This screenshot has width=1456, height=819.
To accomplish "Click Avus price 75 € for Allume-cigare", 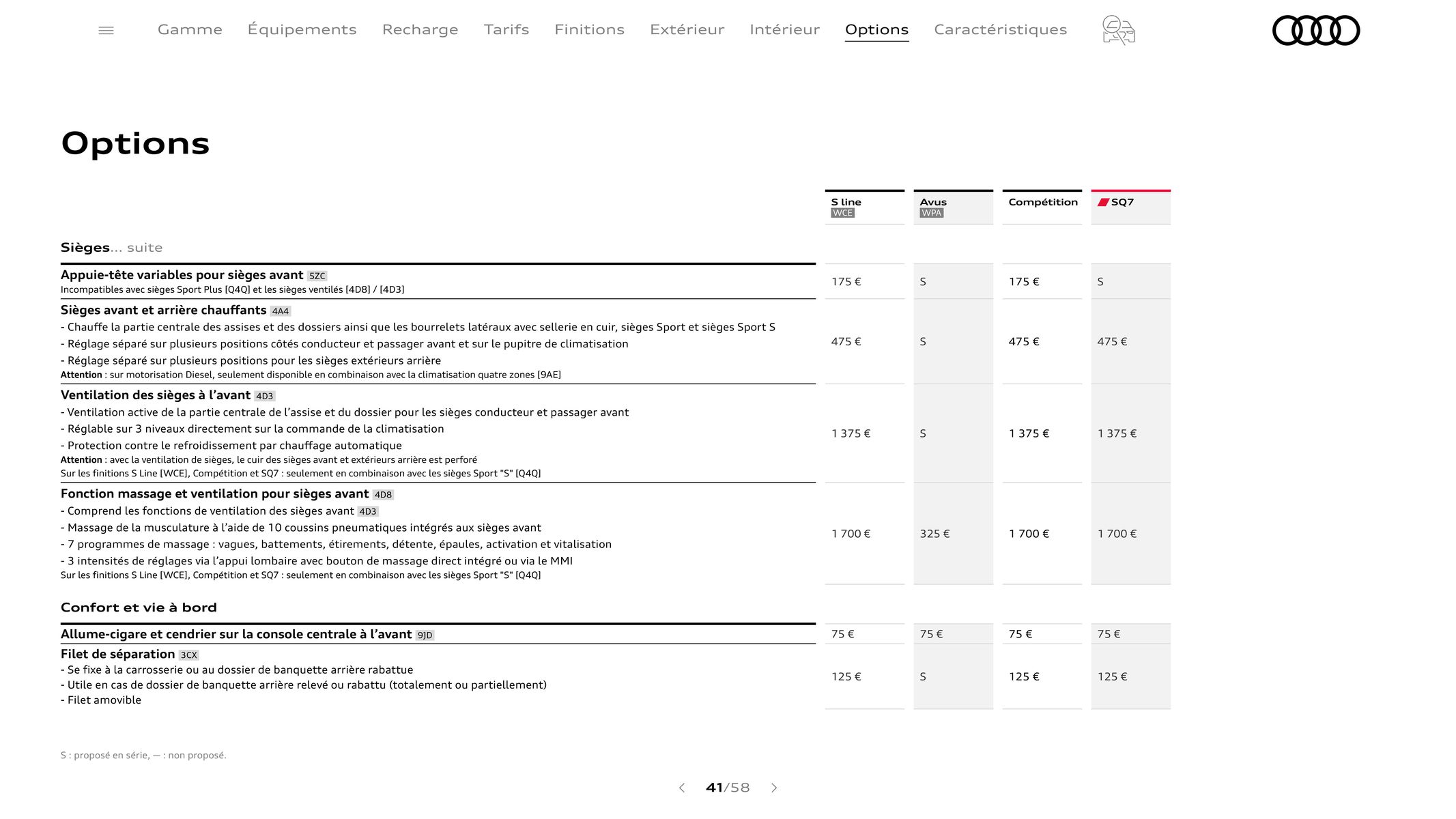I will [931, 634].
